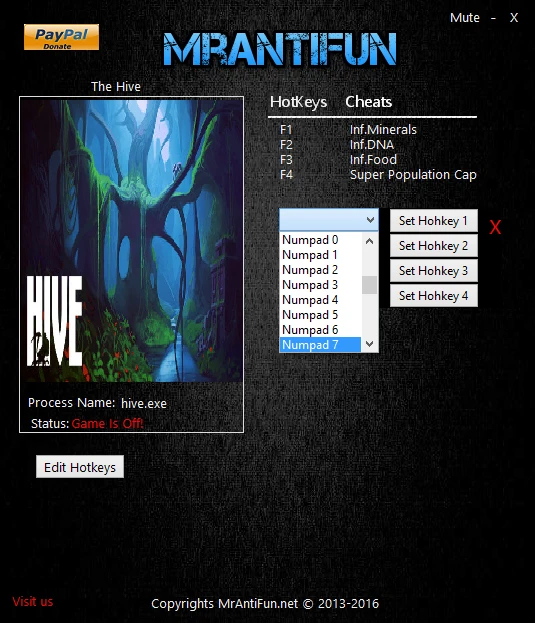Click Set Hohkey 2 button

click(x=433, y=246)
